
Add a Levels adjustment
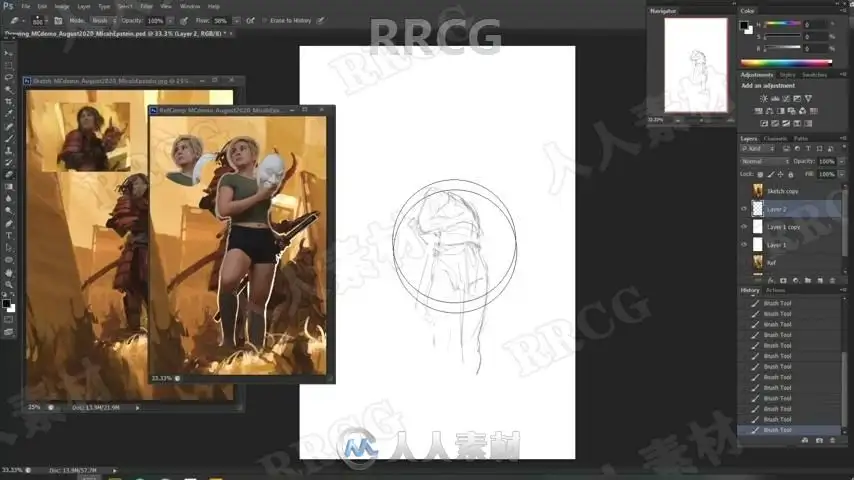coord(775,99)
